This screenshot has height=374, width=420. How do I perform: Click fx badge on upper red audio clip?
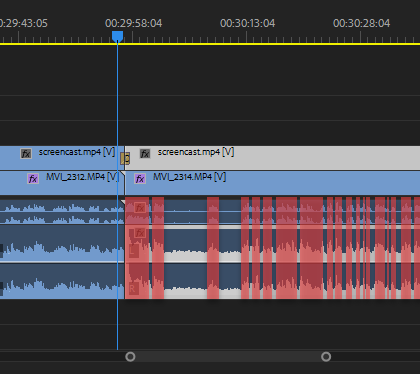pyautogui.click(x=140, y=208)
